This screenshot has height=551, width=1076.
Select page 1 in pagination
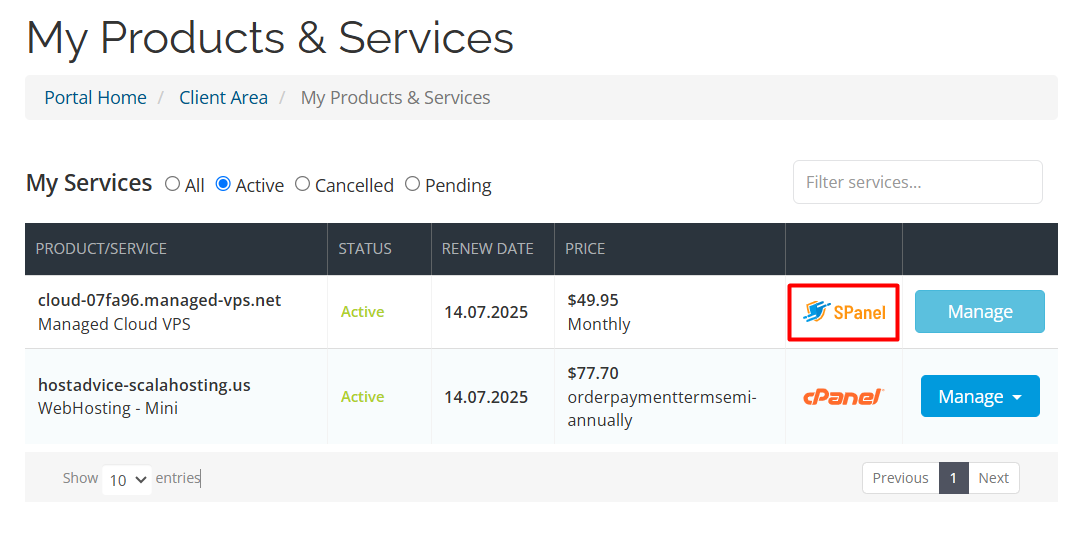[x=953, y=478]
